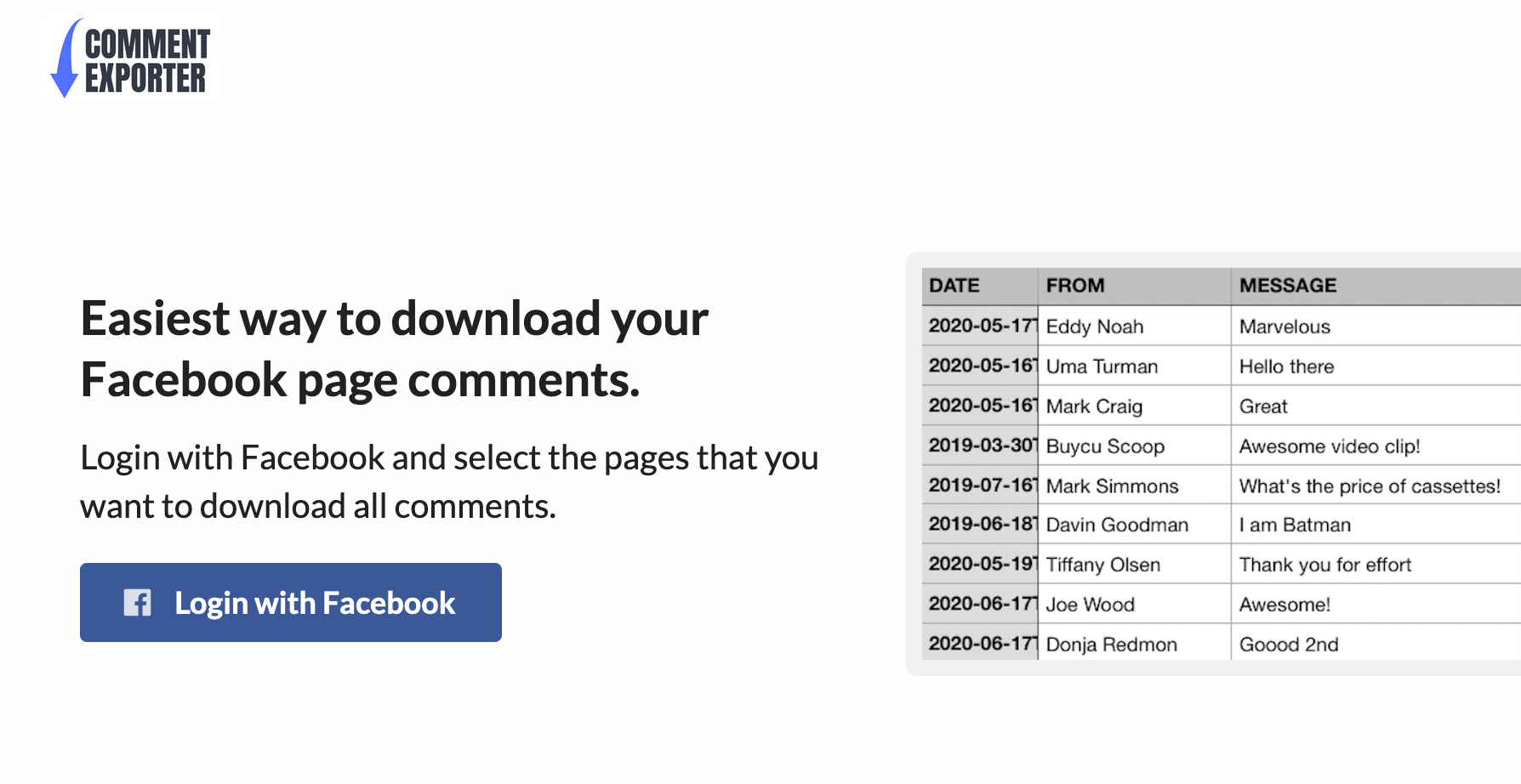Click the "Marvelous" message cell
1521x784 pixels.
point(1285,327)
